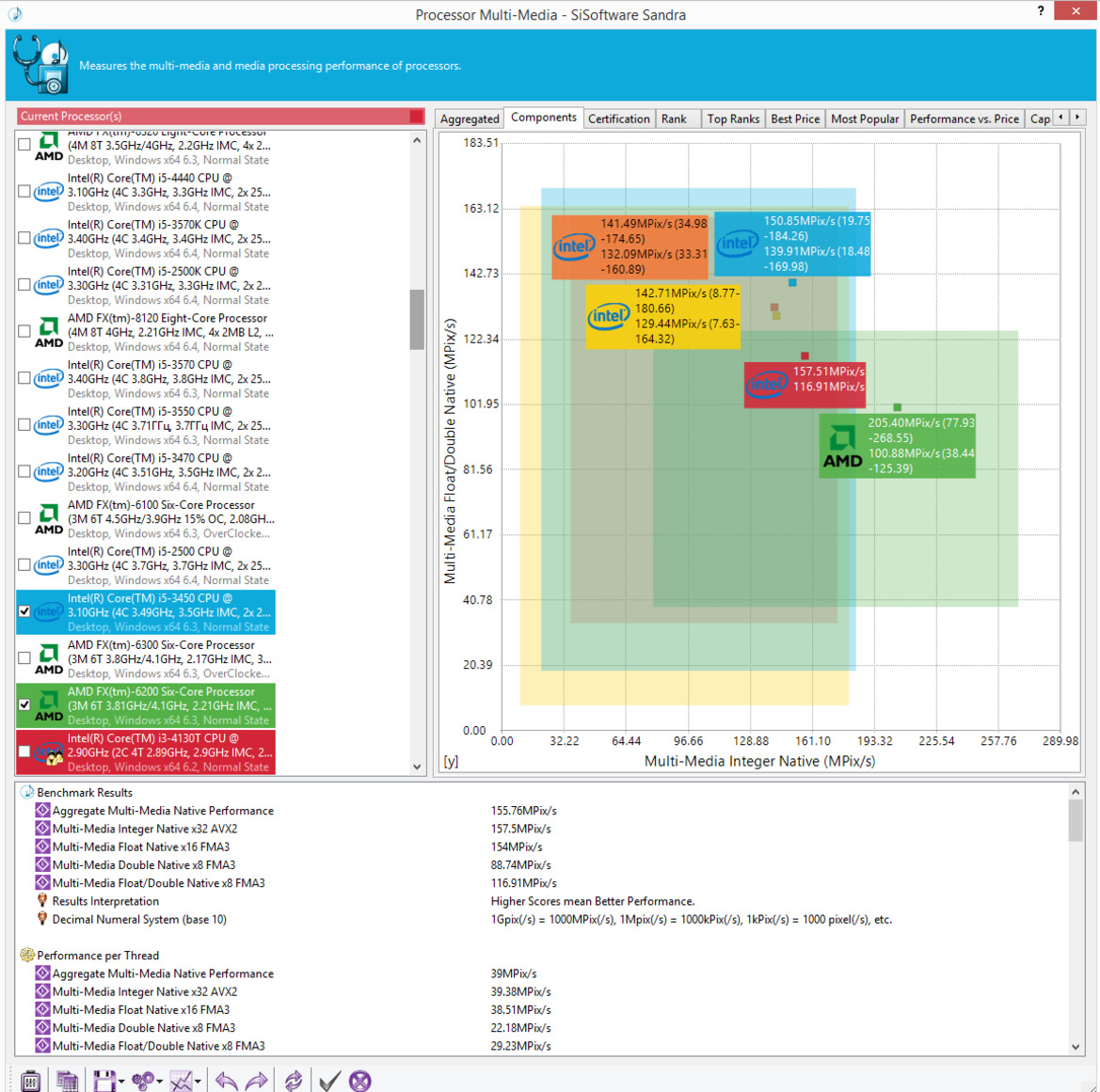
Task: Open the gears engine dropdown arrow
Action: [159, 1082]
